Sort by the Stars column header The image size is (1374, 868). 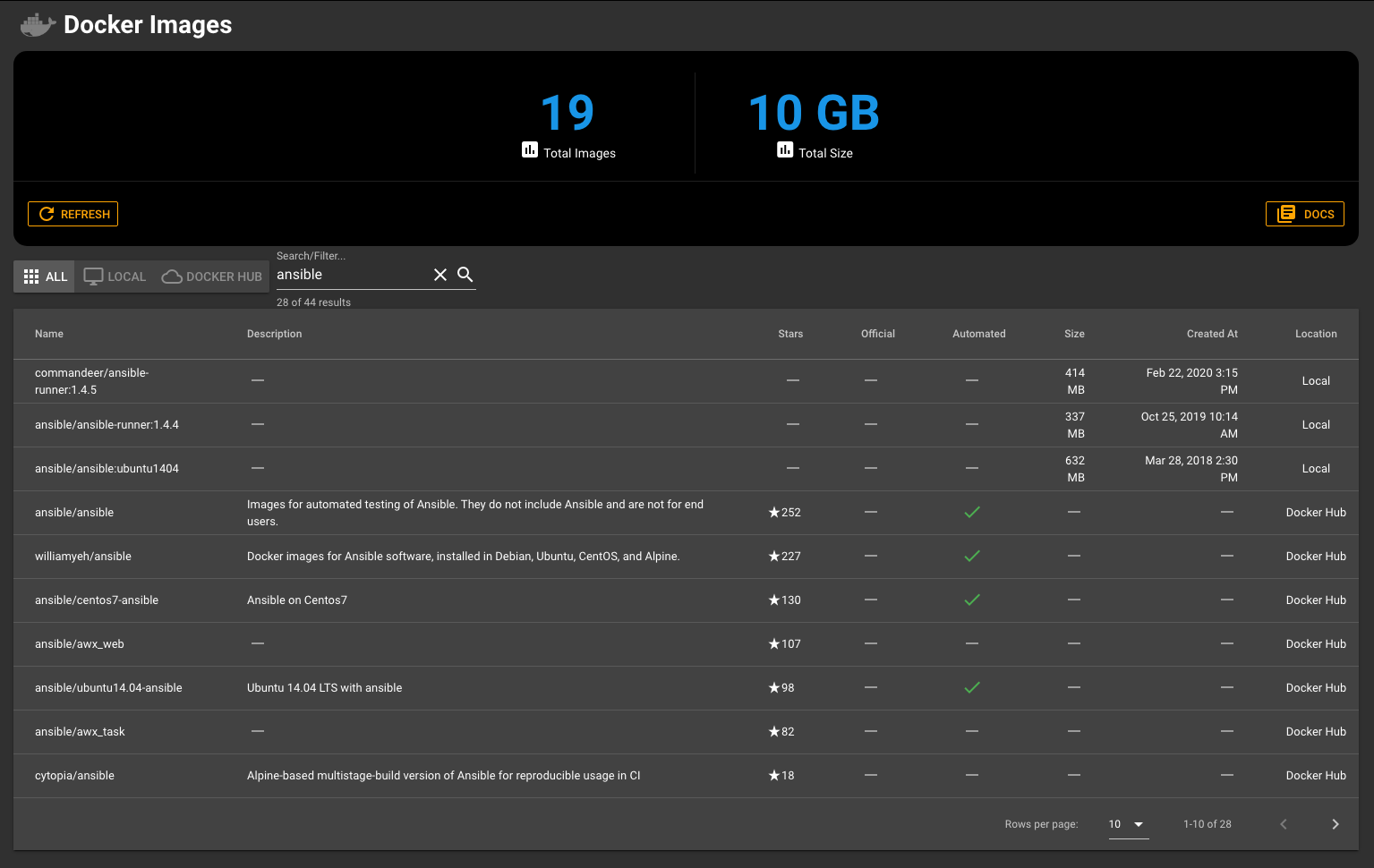tap(790, 334)
